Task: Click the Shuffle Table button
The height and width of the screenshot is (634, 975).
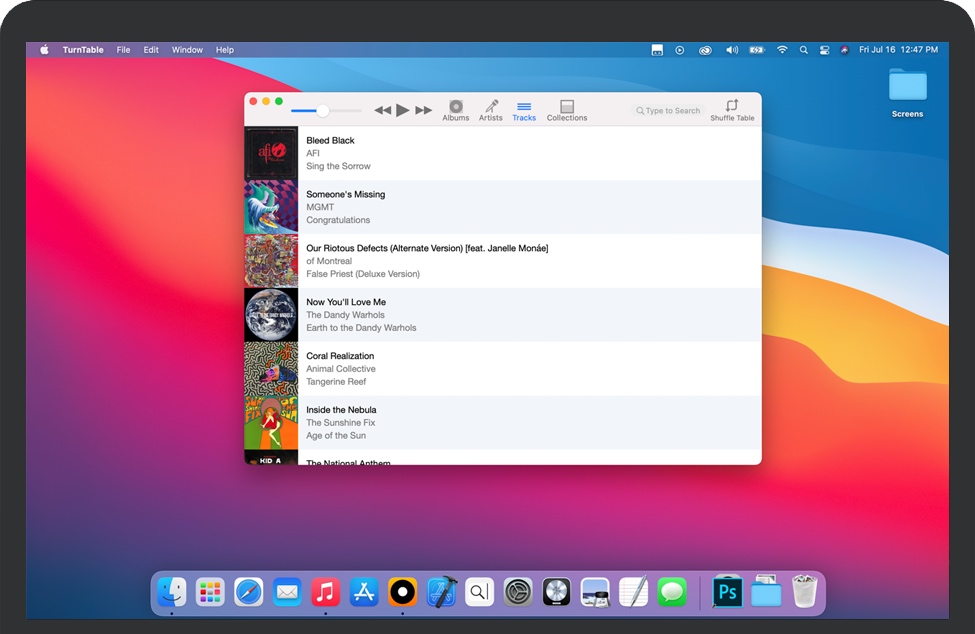Action: tap(732, 110)
